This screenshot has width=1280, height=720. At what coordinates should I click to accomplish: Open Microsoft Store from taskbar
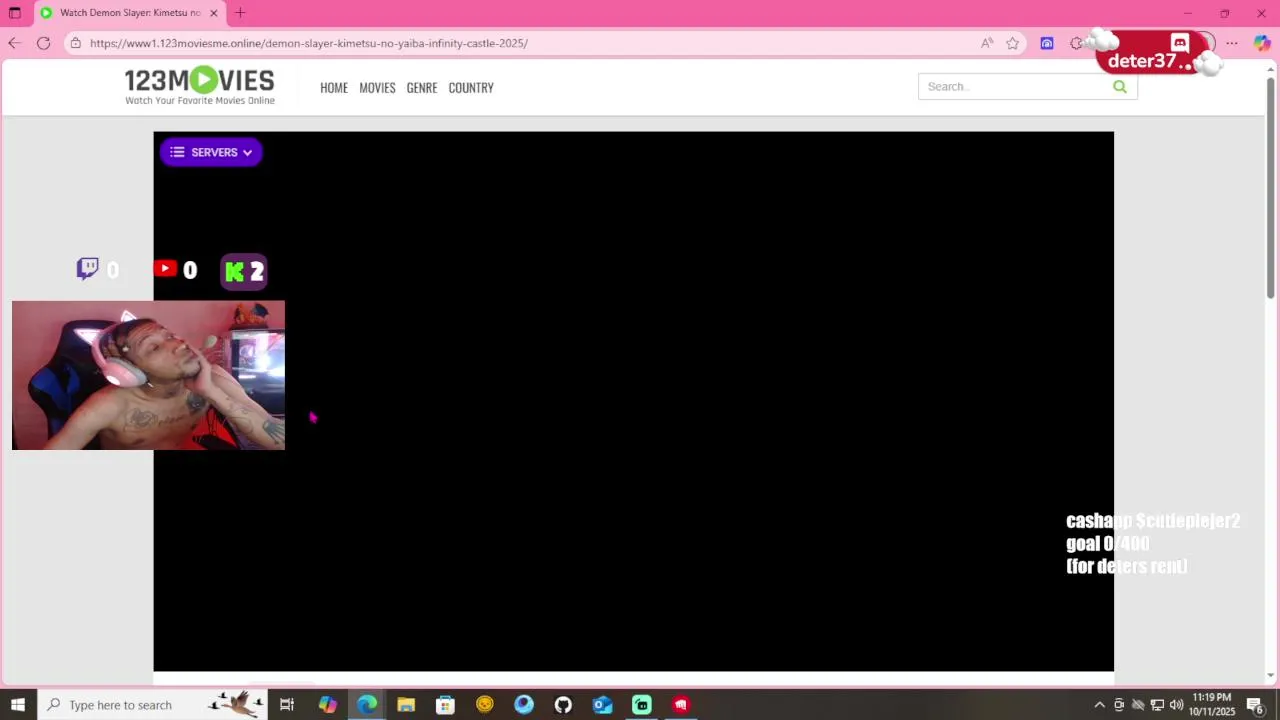point(445,705)
